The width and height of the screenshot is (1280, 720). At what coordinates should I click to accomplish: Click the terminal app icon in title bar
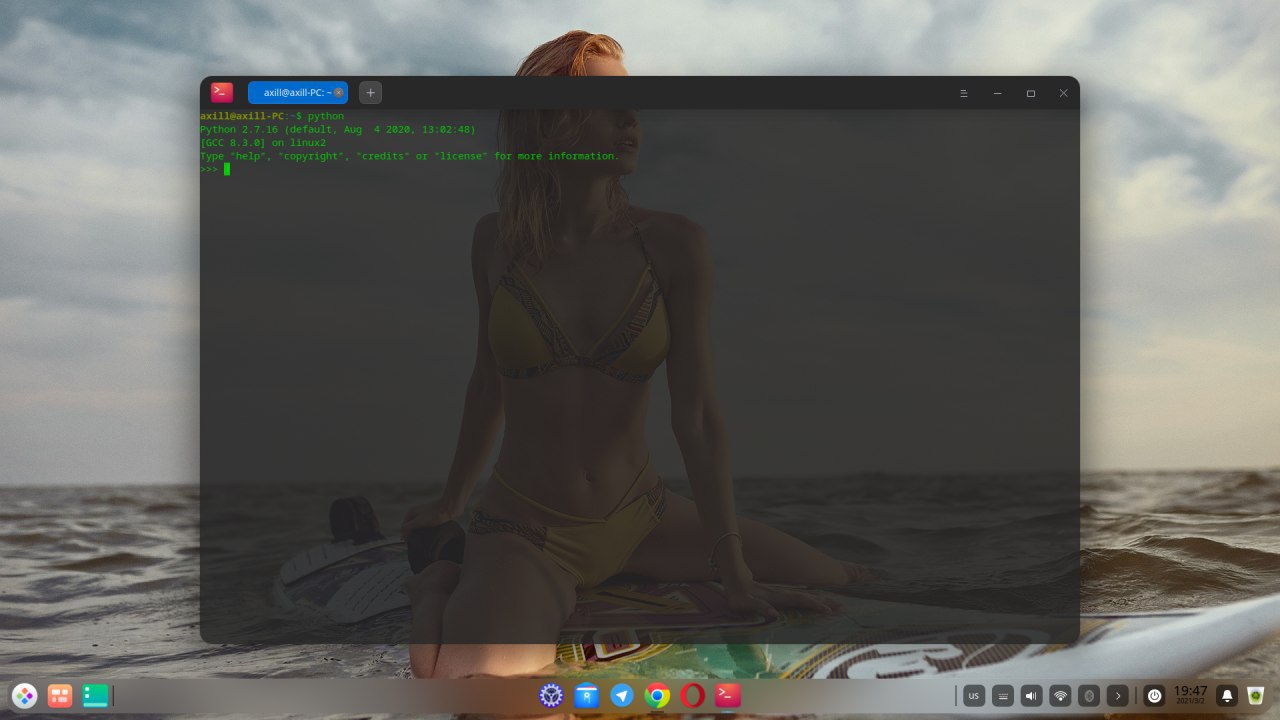coord(222,93)
